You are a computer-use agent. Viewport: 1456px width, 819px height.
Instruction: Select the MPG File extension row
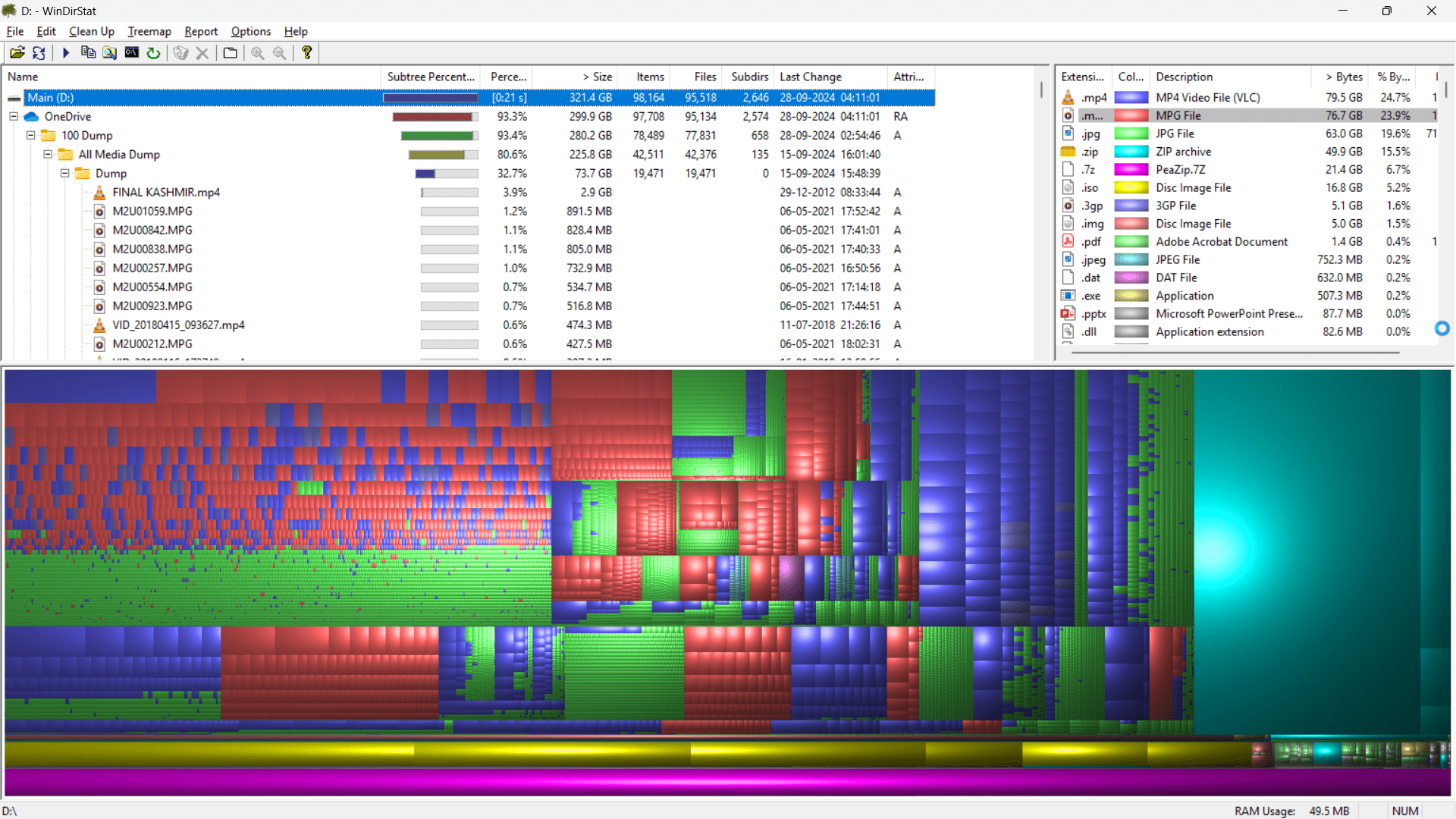(x=1248, y=115)
